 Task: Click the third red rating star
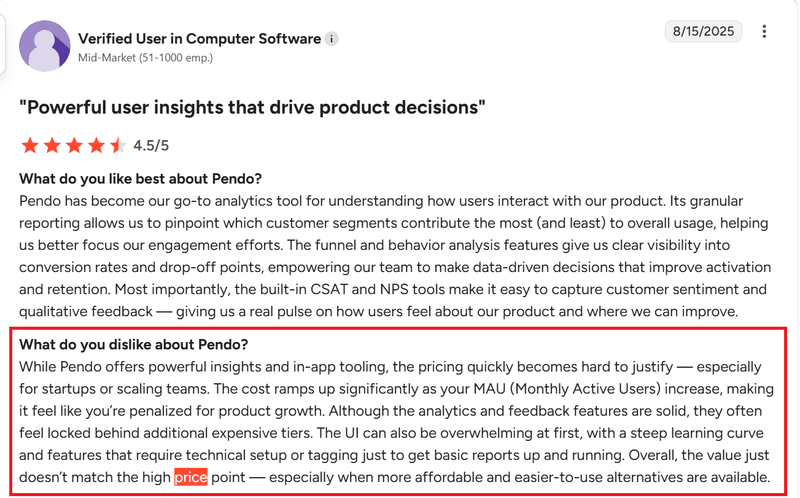point(73,146)
